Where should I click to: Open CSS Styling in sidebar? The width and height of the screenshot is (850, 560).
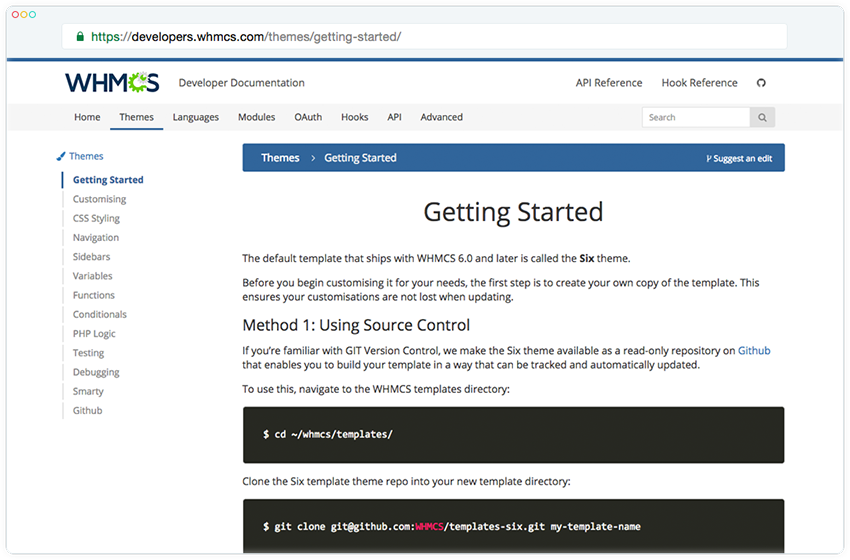pos(96,218)
